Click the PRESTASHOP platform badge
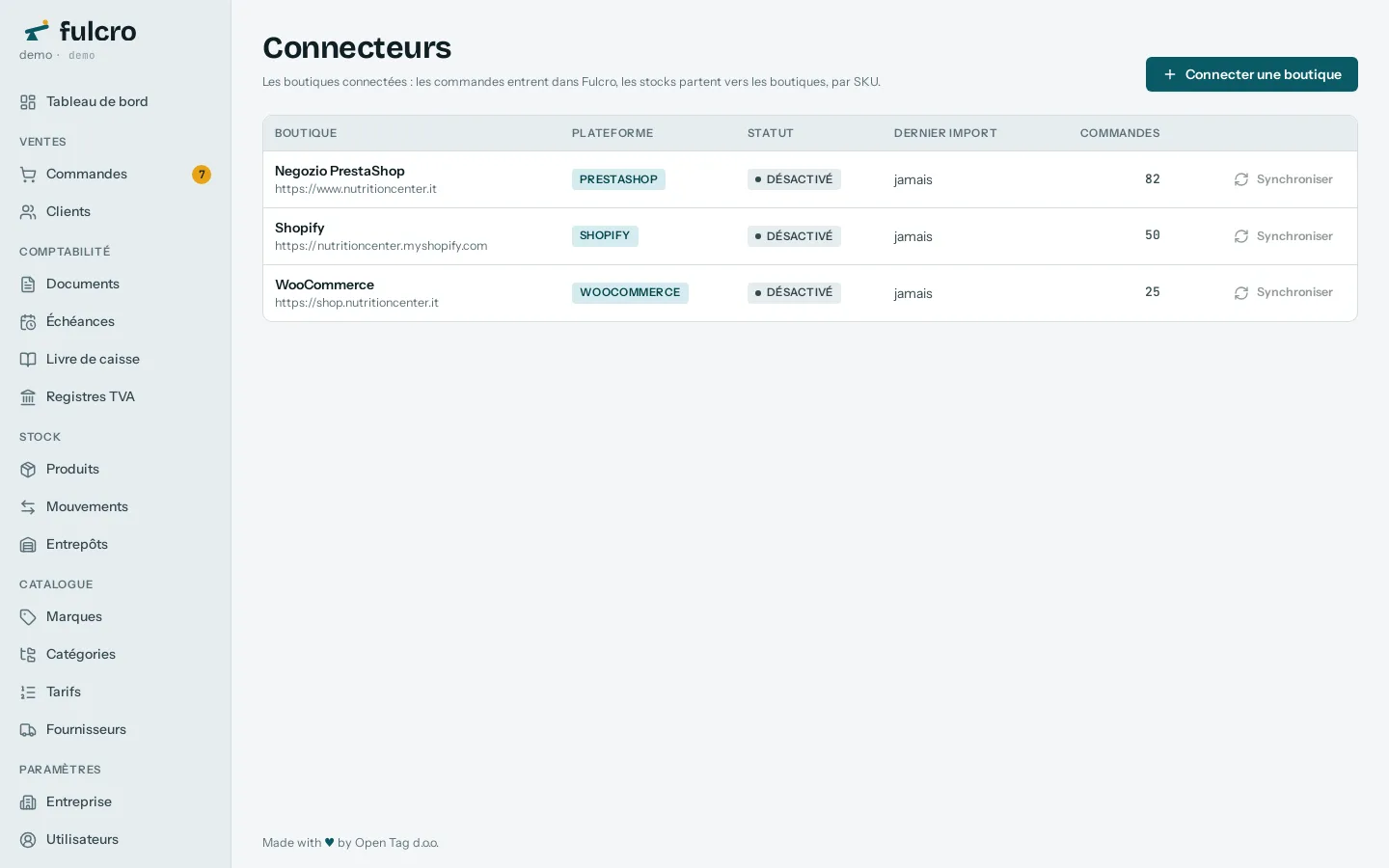 tap(618, 179)
